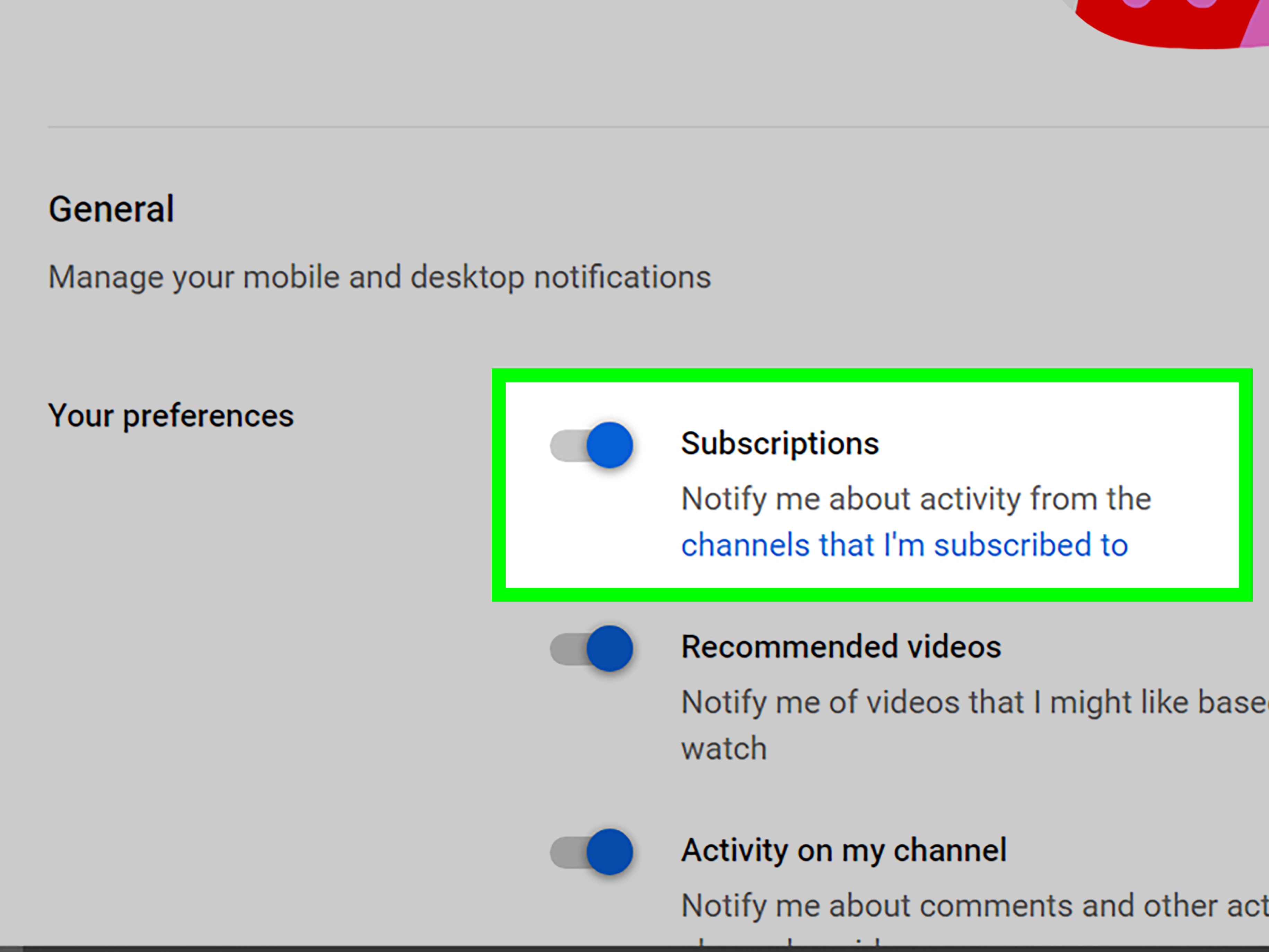
Task: Toggle the Recommended videos notifications switch
Action: click(592, 648)
